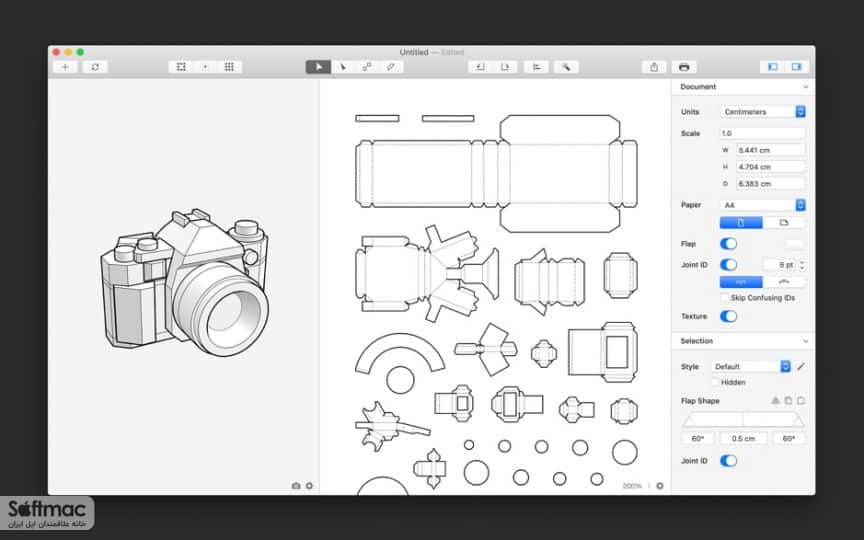
Task: Click the Joint ID font size stepper
Action: tap(802, 265)
